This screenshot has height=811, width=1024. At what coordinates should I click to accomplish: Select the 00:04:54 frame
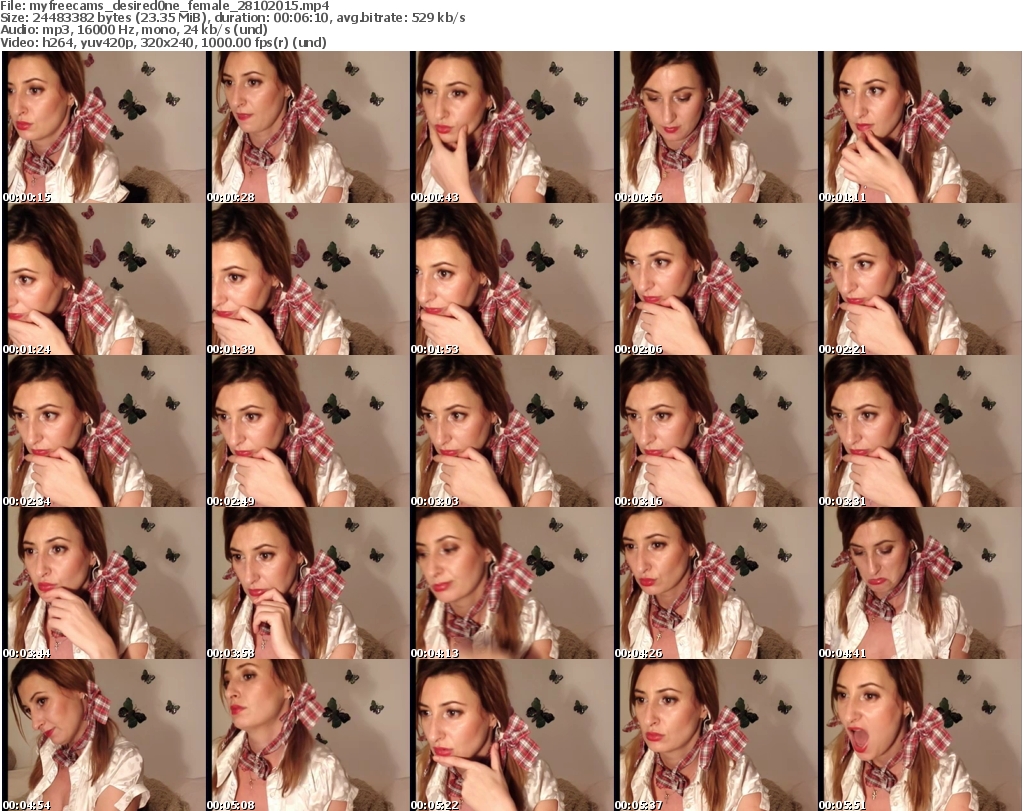point(103,735)
